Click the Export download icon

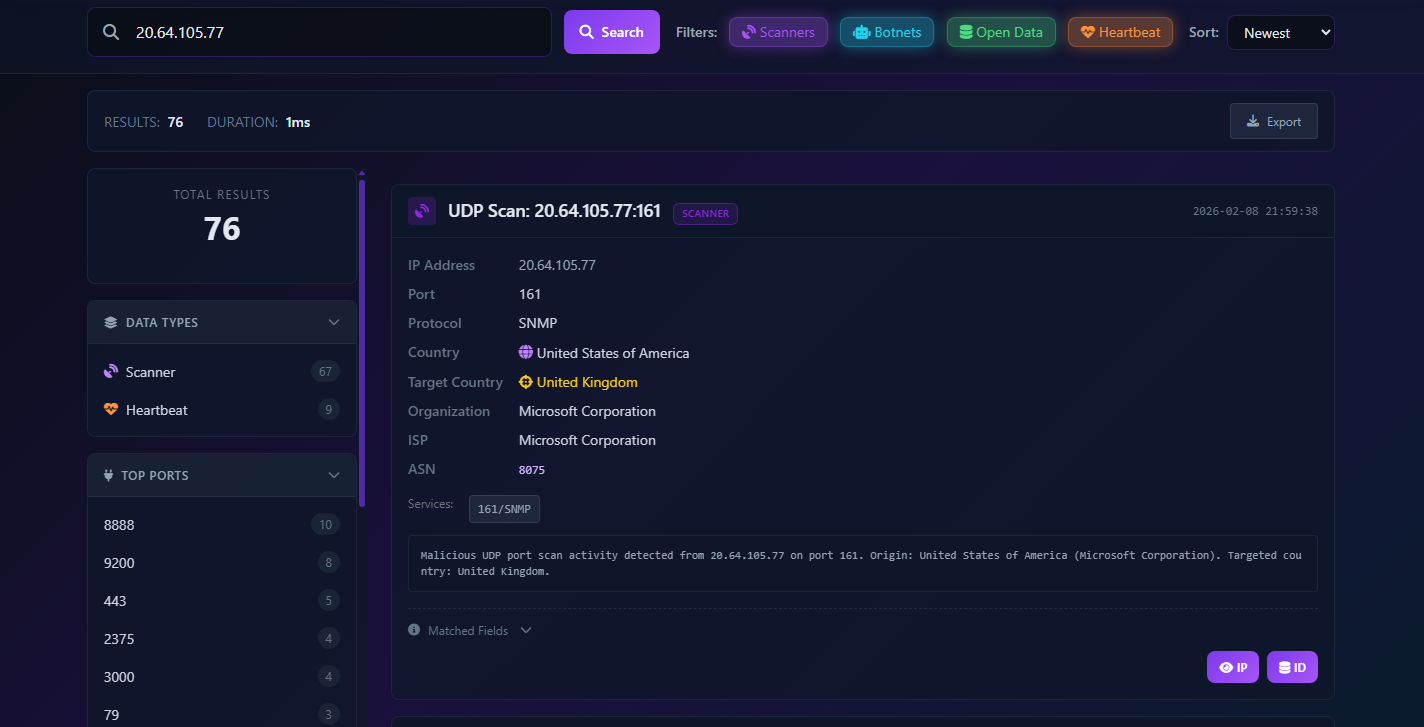pos(1251,120)
